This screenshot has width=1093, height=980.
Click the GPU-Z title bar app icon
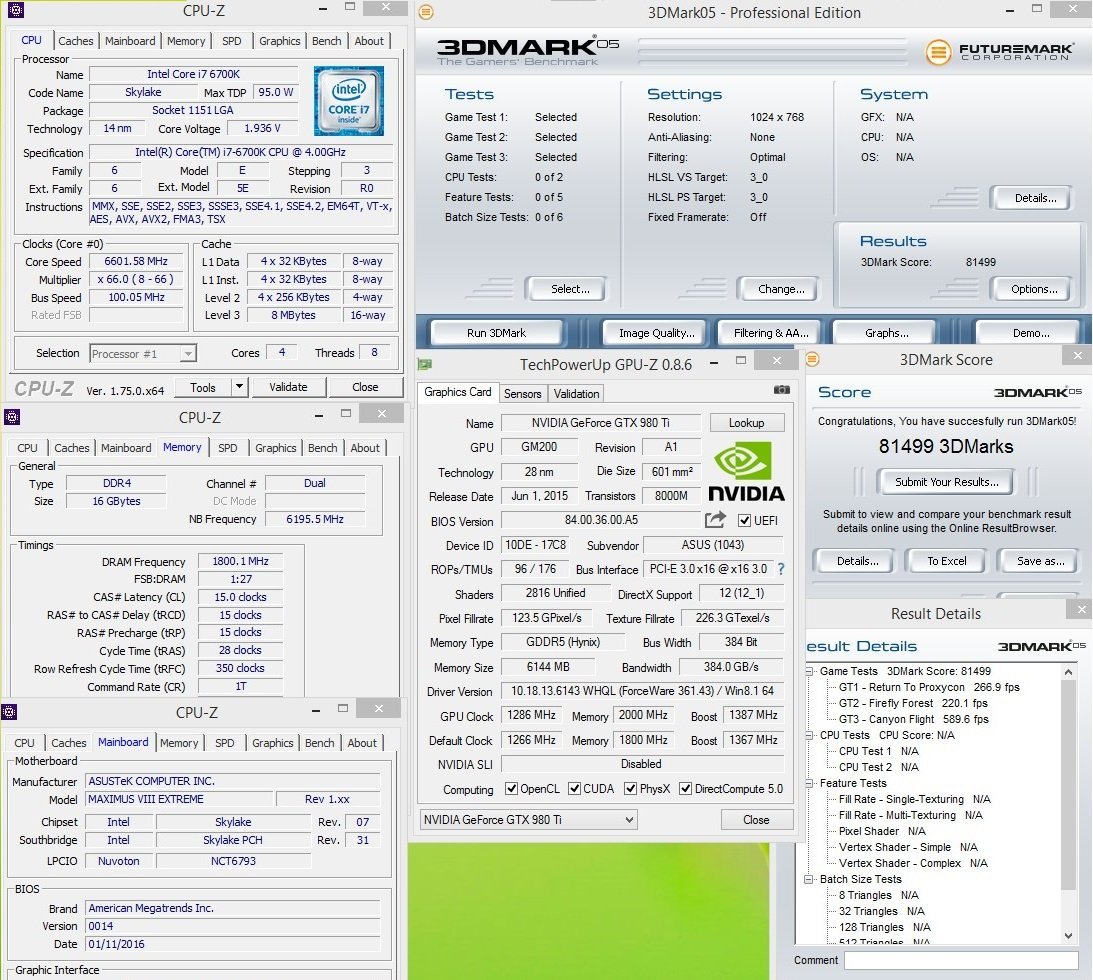coord(425,364)
